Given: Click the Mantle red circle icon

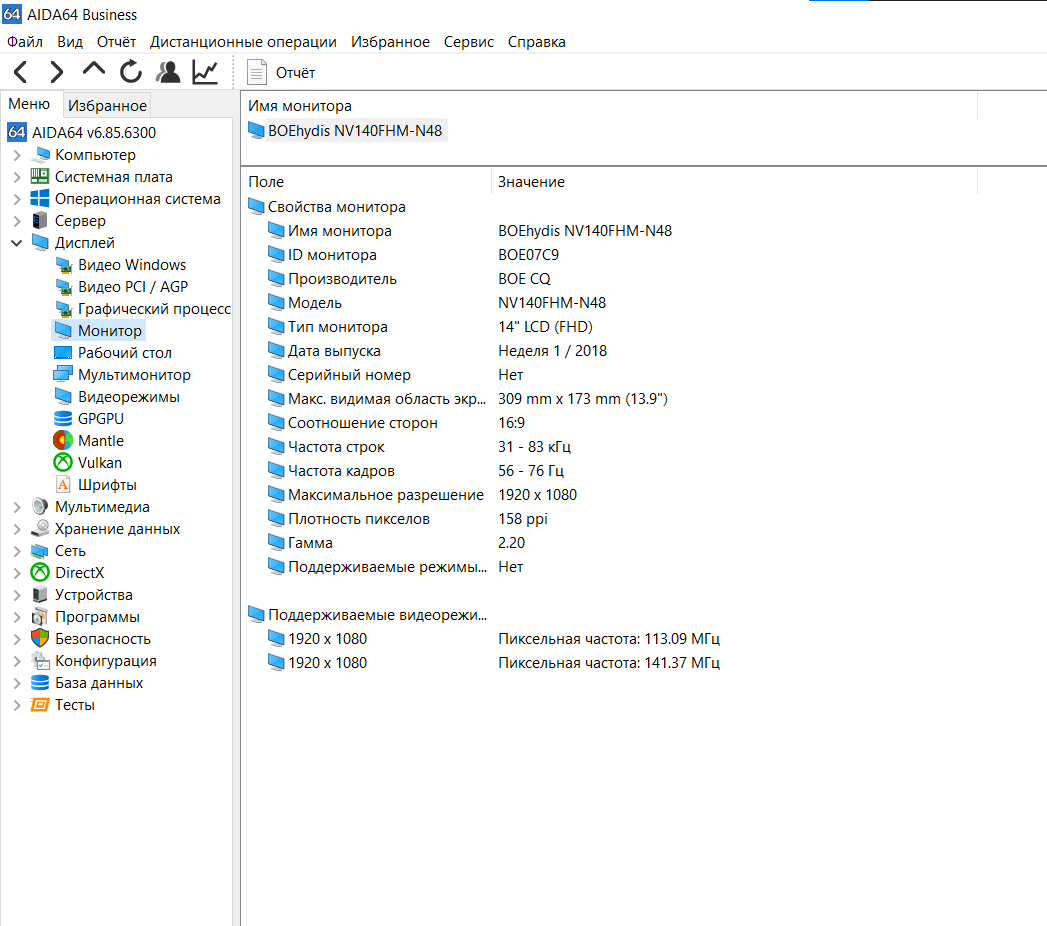Looking at the screenshot, I should point(63,441).
